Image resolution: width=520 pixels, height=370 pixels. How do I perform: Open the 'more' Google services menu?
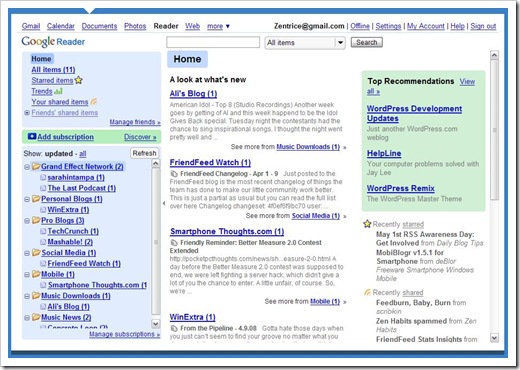point(218,26)
